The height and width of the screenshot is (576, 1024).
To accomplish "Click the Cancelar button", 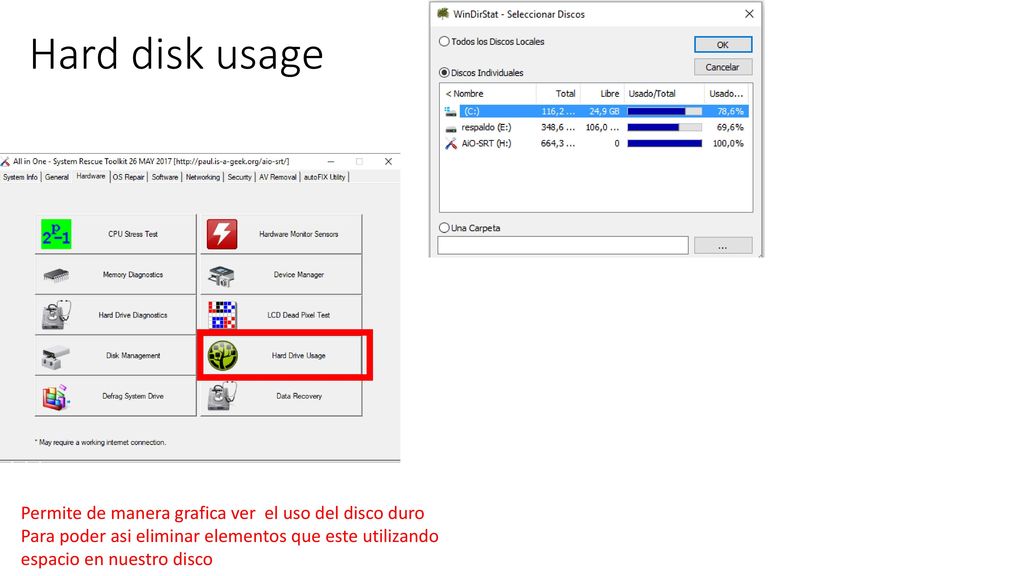I will tap(723, 67).
